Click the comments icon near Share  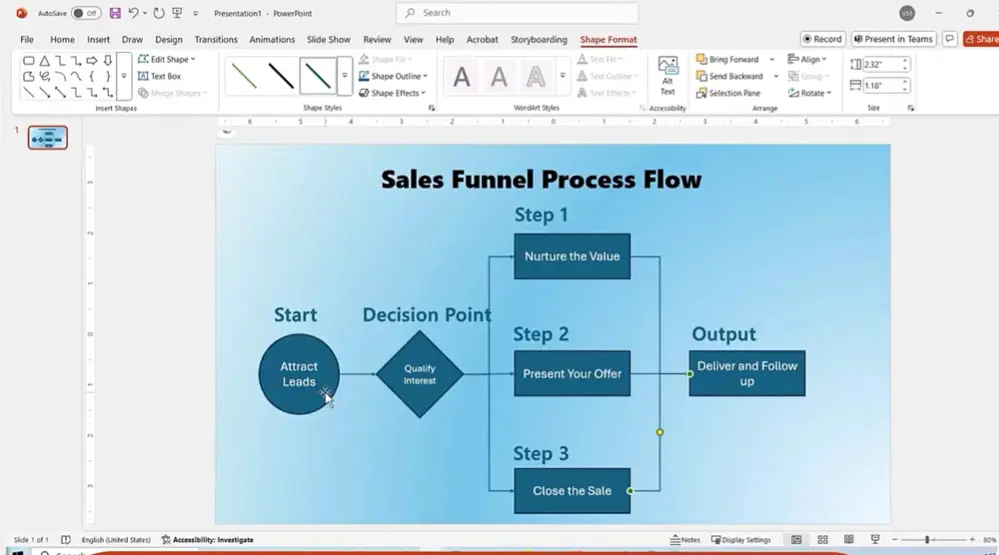click(x=949, y=39)
